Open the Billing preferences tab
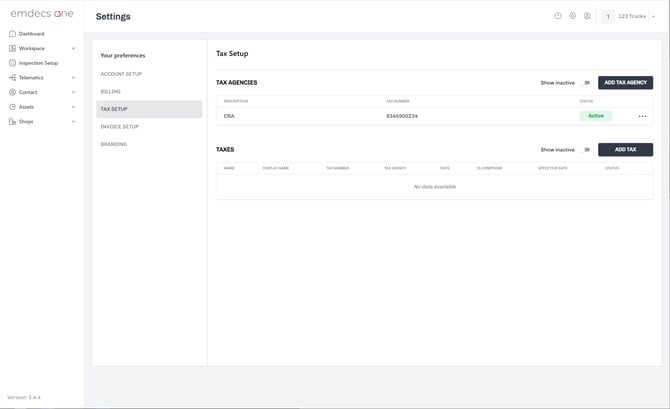This screenshot has width=670, height=409. coord(149,91)
